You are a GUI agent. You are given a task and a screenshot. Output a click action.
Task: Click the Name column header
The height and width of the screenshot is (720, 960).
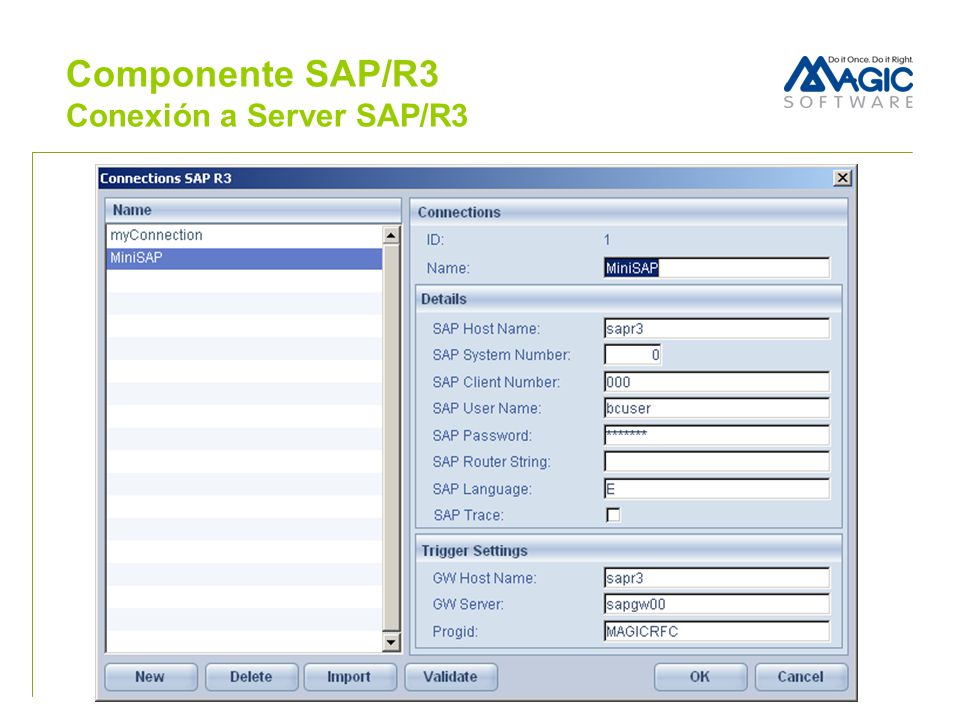tap(253, 211)
